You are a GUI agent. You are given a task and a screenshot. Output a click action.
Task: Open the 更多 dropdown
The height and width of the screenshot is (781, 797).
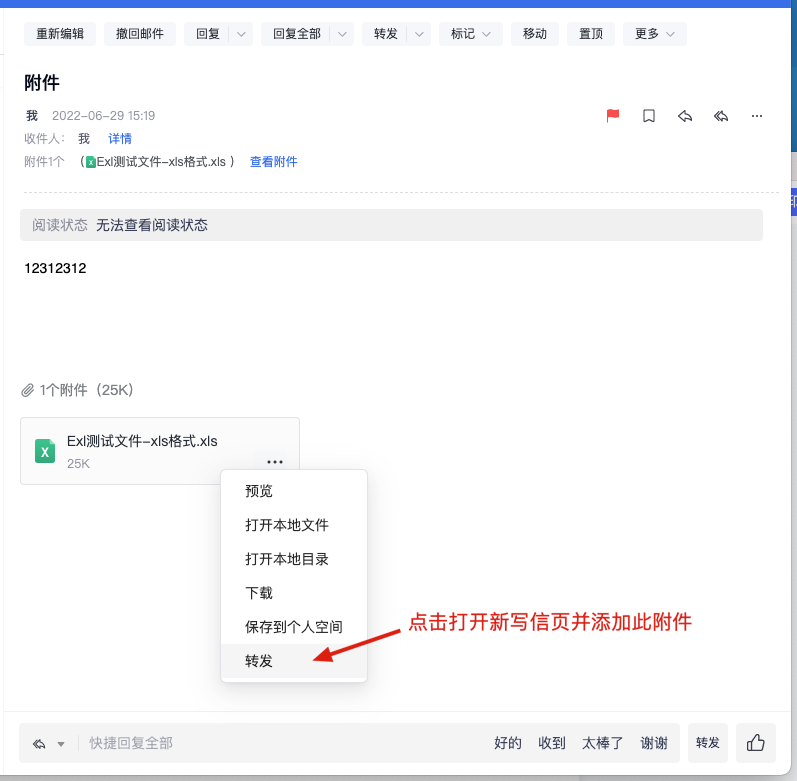655,34
